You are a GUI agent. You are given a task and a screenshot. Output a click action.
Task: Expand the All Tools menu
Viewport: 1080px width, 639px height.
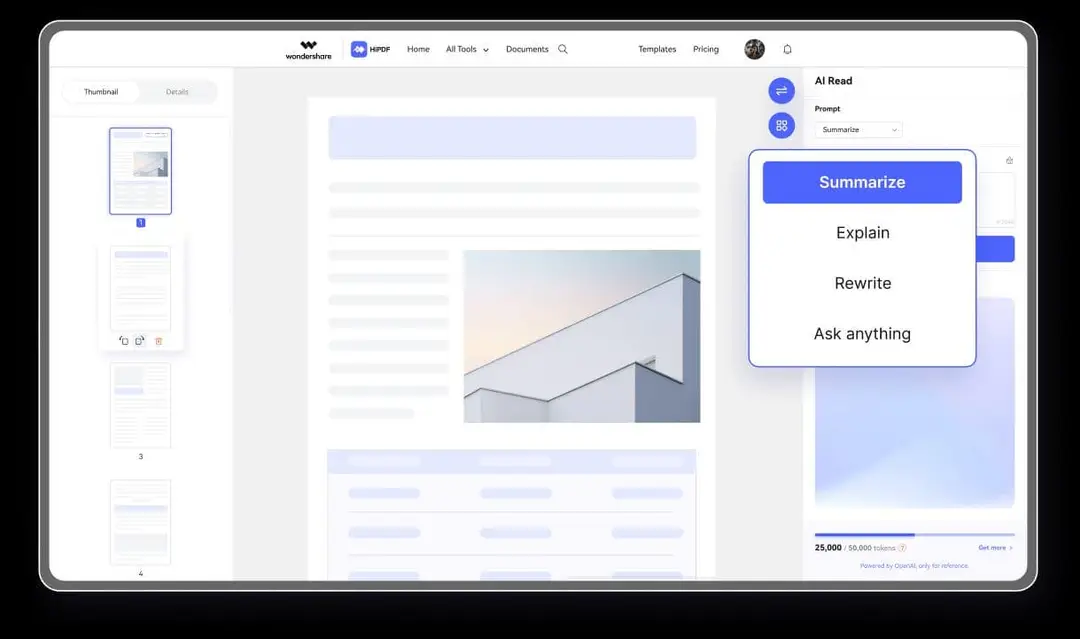(467, 49)
